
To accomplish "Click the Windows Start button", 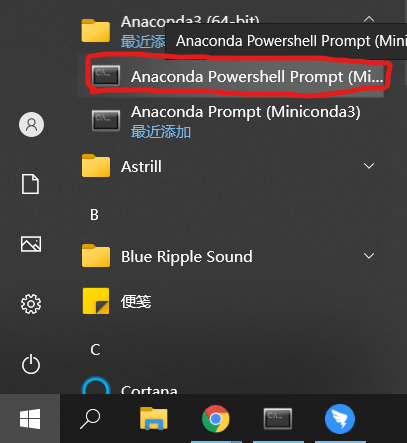I will pyautogui.click(x=30, y=419).
